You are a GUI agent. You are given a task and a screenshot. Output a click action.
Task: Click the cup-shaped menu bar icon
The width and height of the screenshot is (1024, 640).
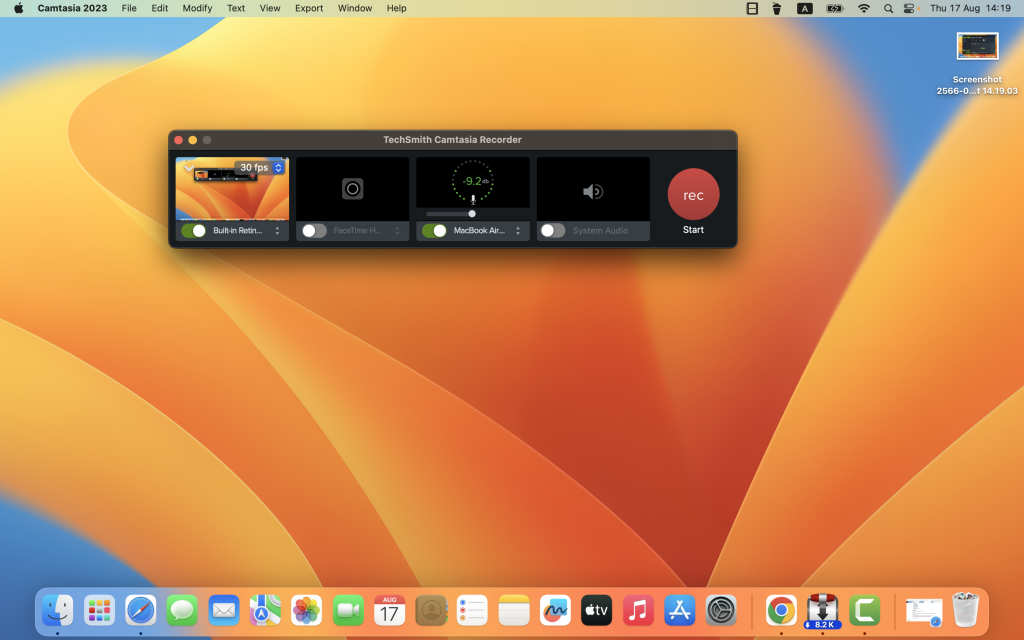[776, 8]
